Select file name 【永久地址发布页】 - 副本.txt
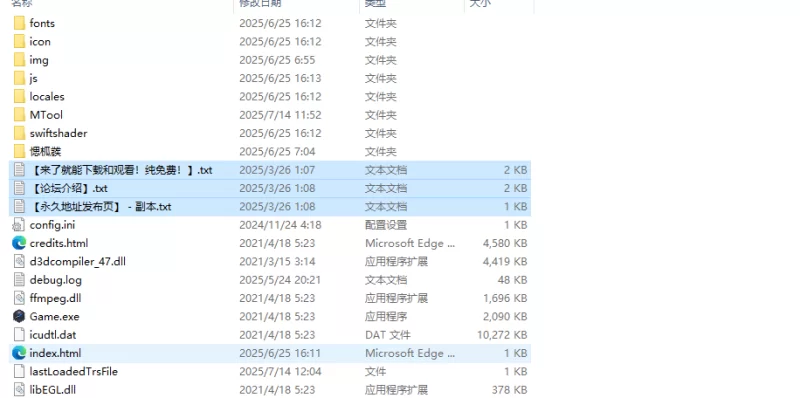The width and height of the screenshot is (800, 398). pos(101,207)
